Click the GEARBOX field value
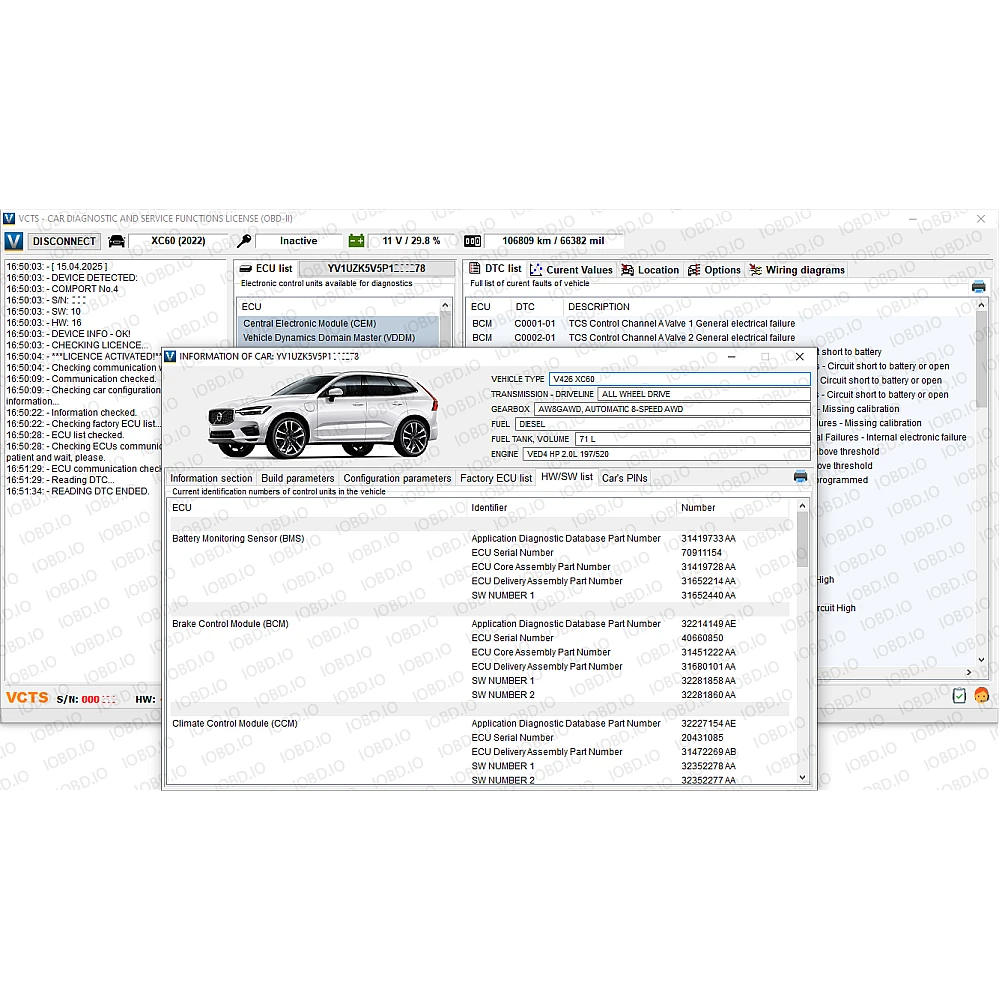 point(672,409)
